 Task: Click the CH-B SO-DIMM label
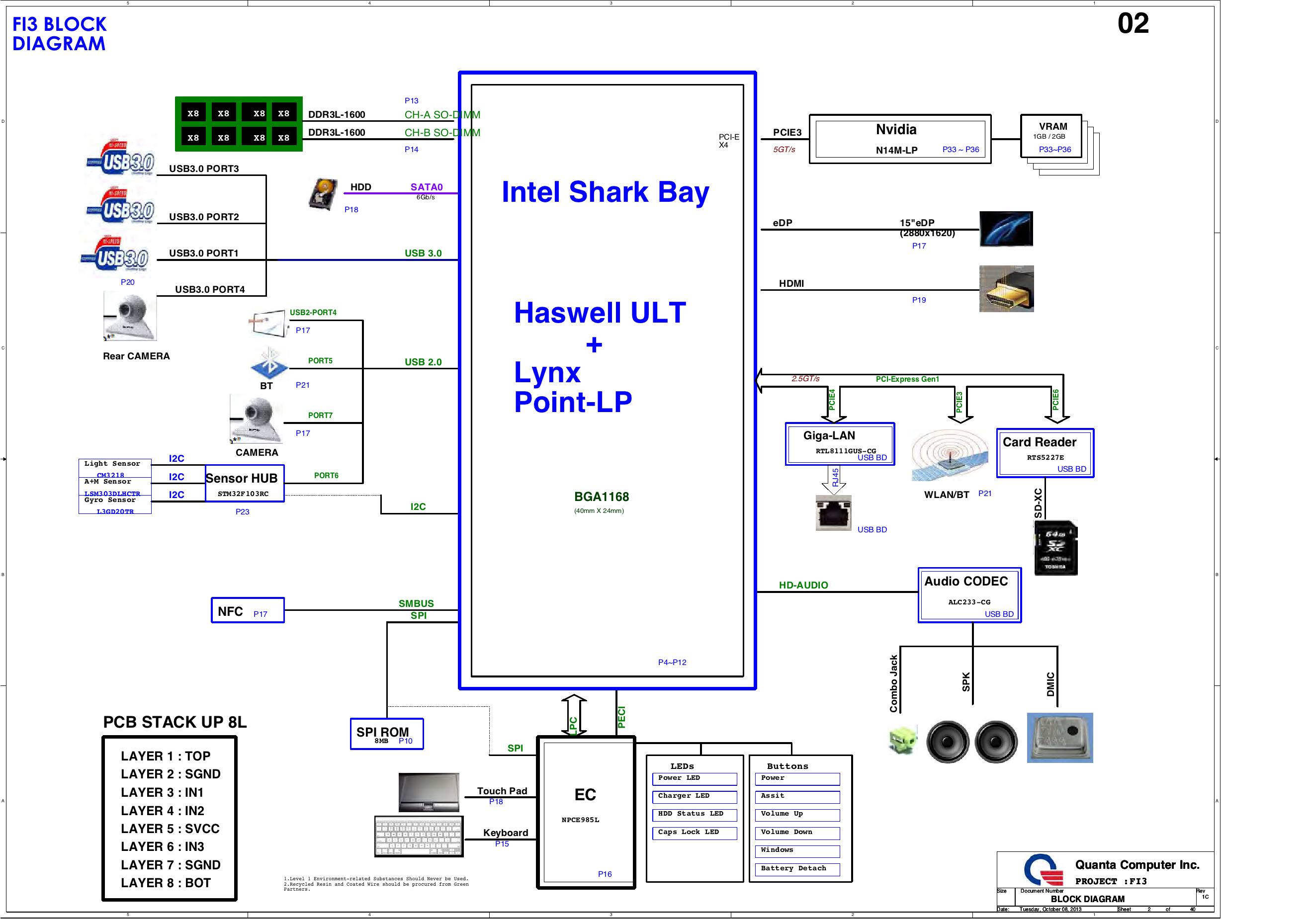tap(442, 133)
